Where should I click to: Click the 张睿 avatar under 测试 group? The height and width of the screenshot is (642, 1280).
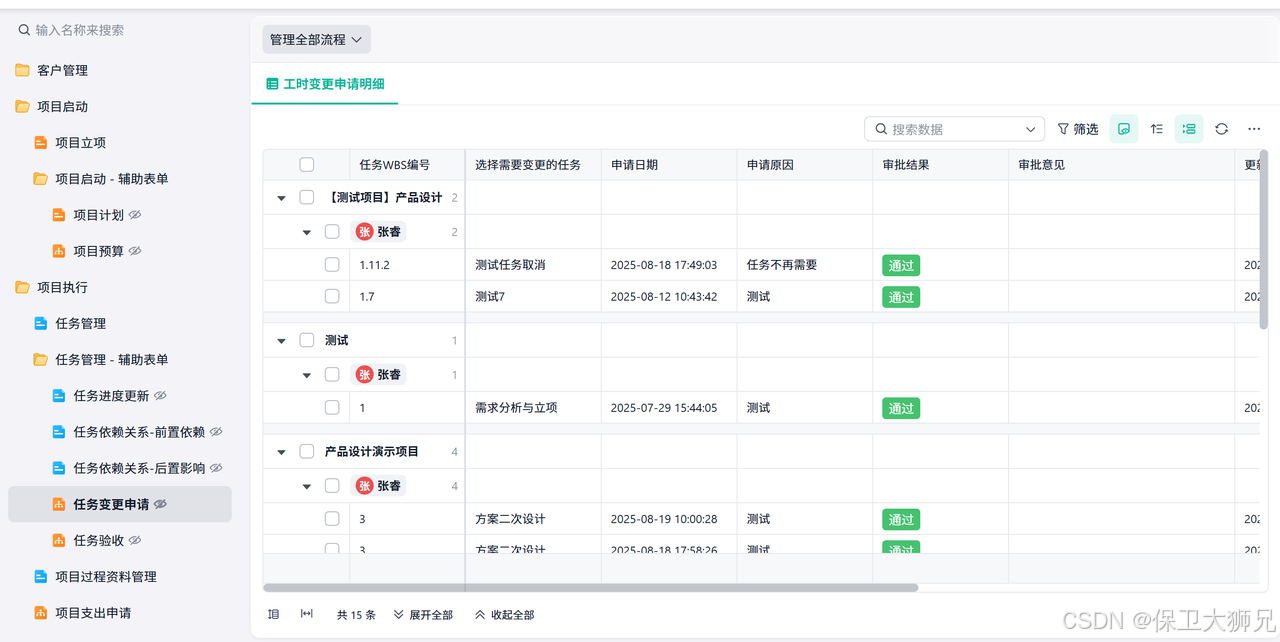pyautogui.click(x=365, y=374)
